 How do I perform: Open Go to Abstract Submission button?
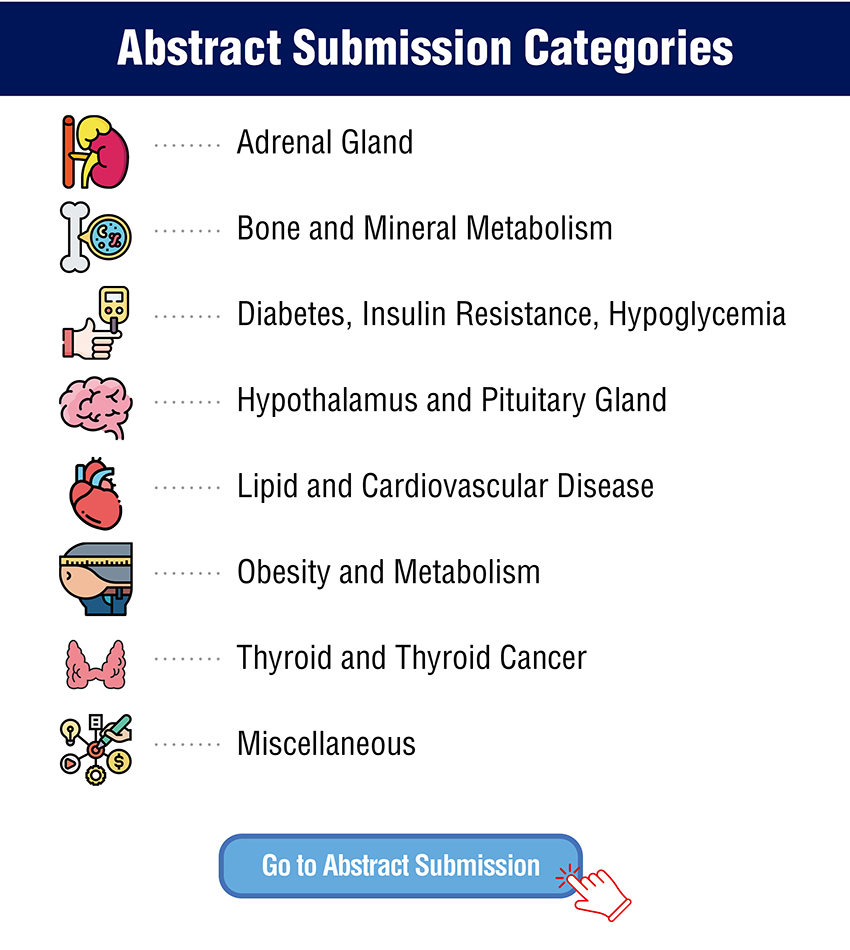(x=400, y=865)
